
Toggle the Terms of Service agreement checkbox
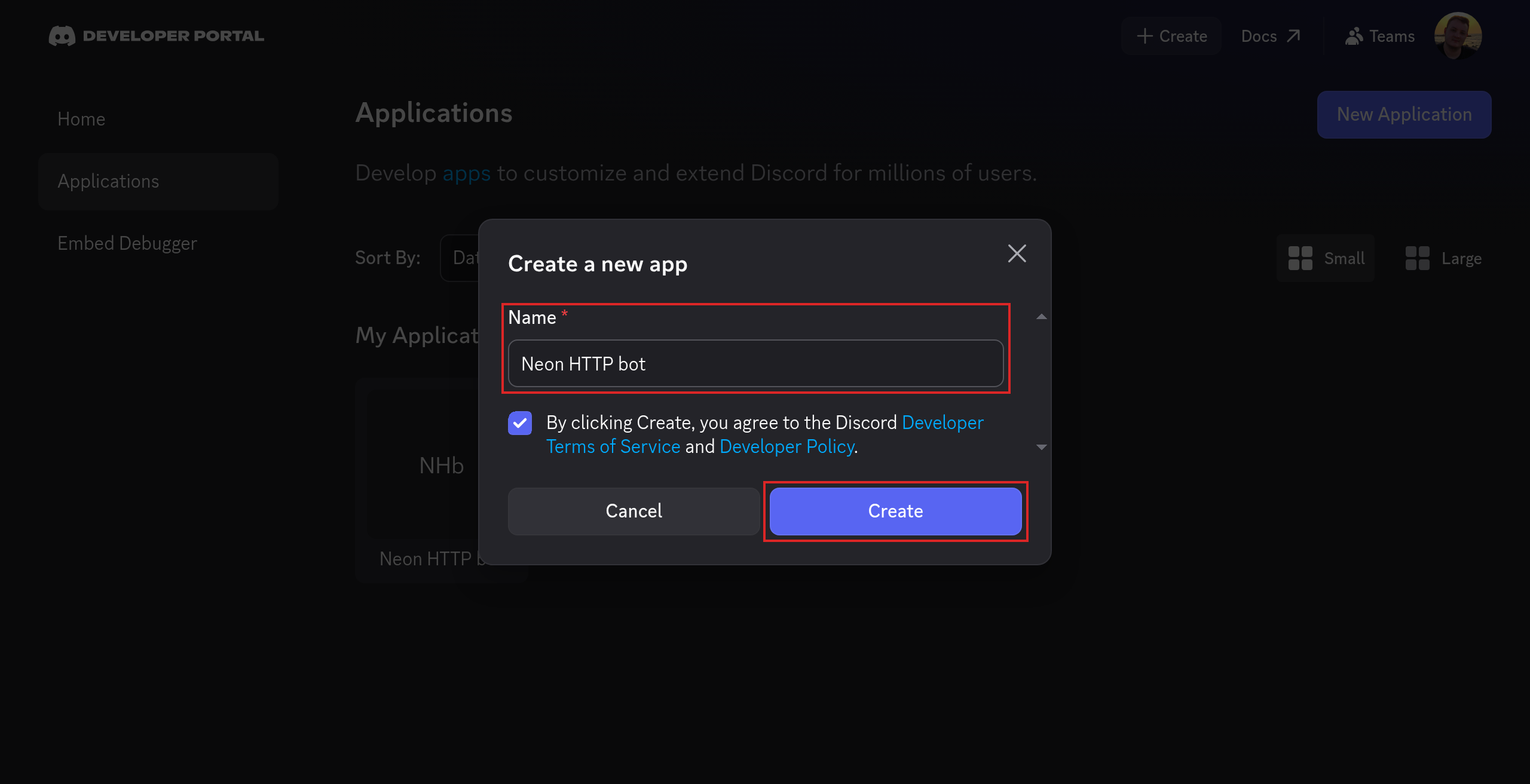tap(520, 423)
